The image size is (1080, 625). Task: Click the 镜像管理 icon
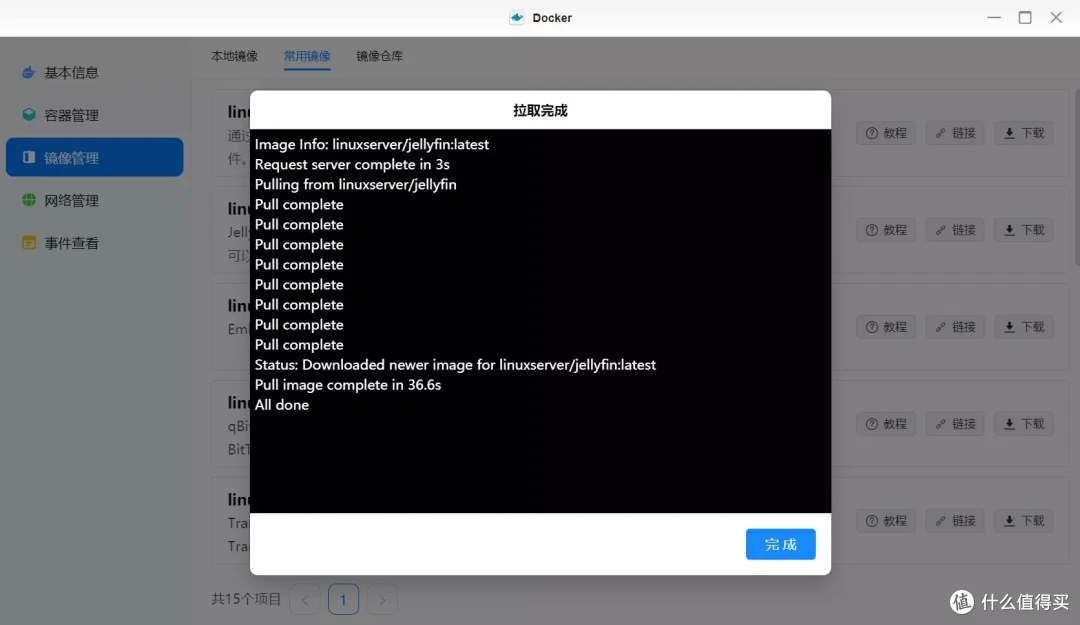tap(28, 157)
